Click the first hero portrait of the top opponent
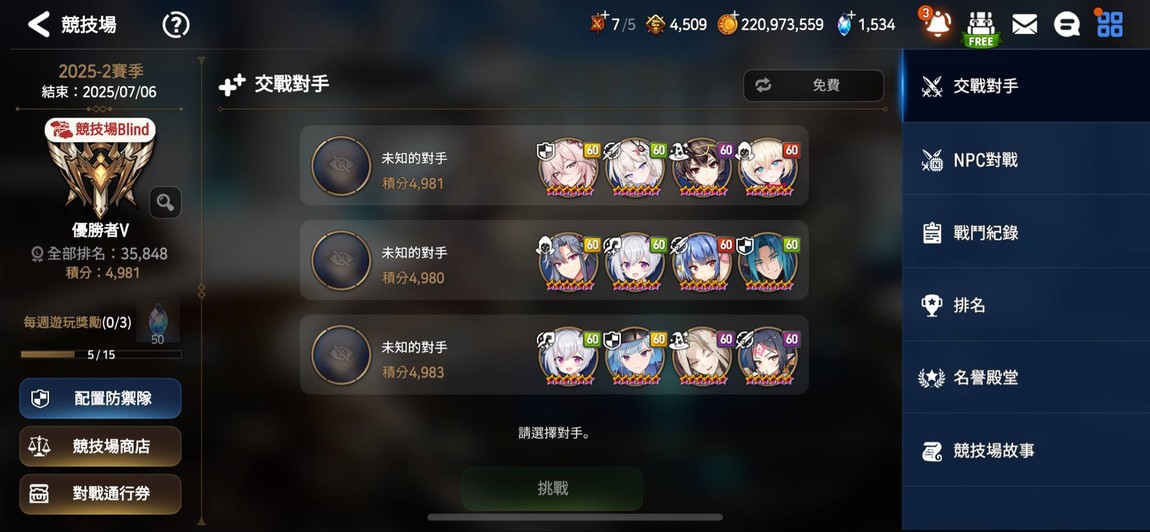 tap(568, 169)
